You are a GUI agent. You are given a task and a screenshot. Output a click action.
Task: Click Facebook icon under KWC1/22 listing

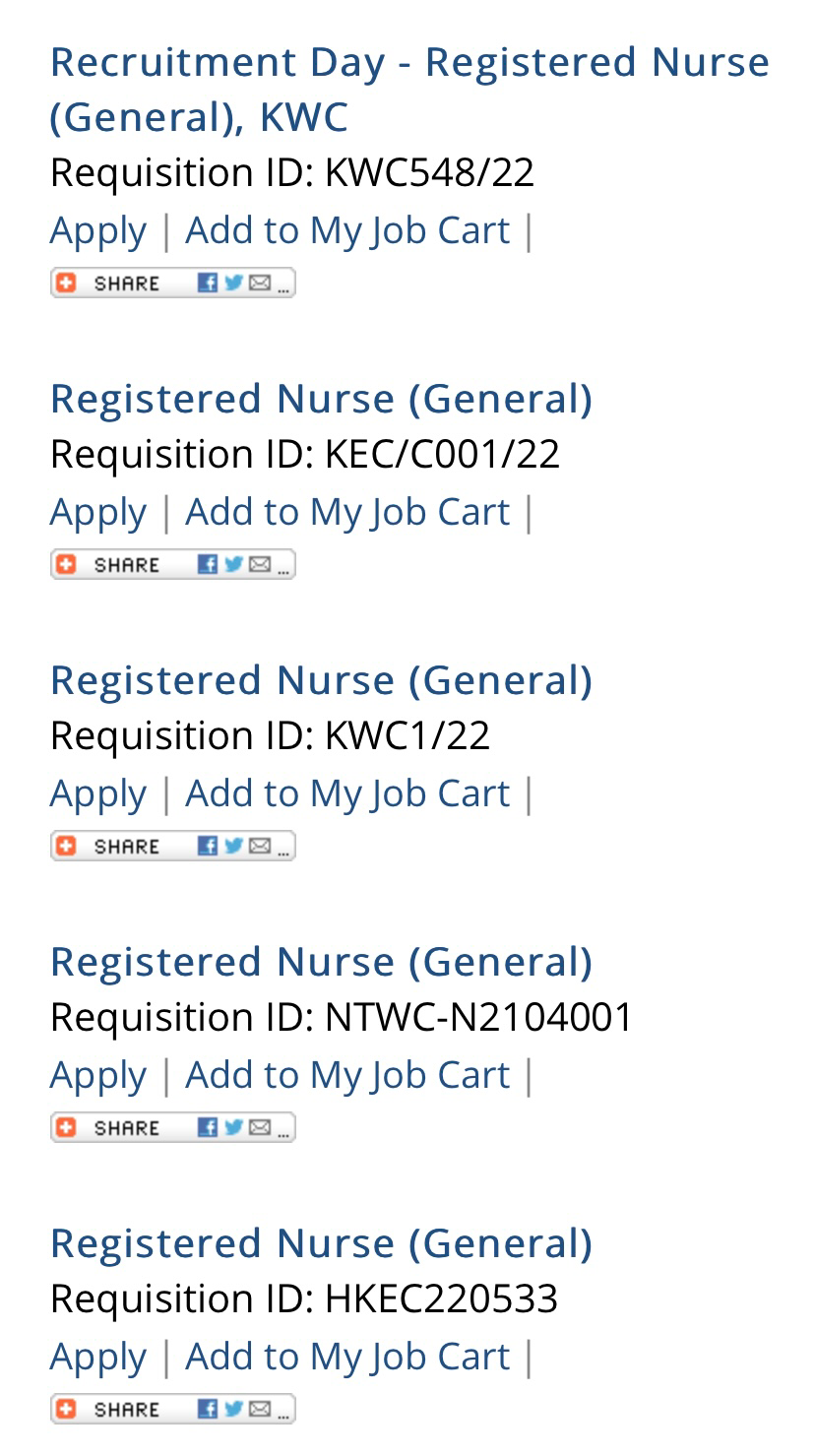tap(208, 847)
